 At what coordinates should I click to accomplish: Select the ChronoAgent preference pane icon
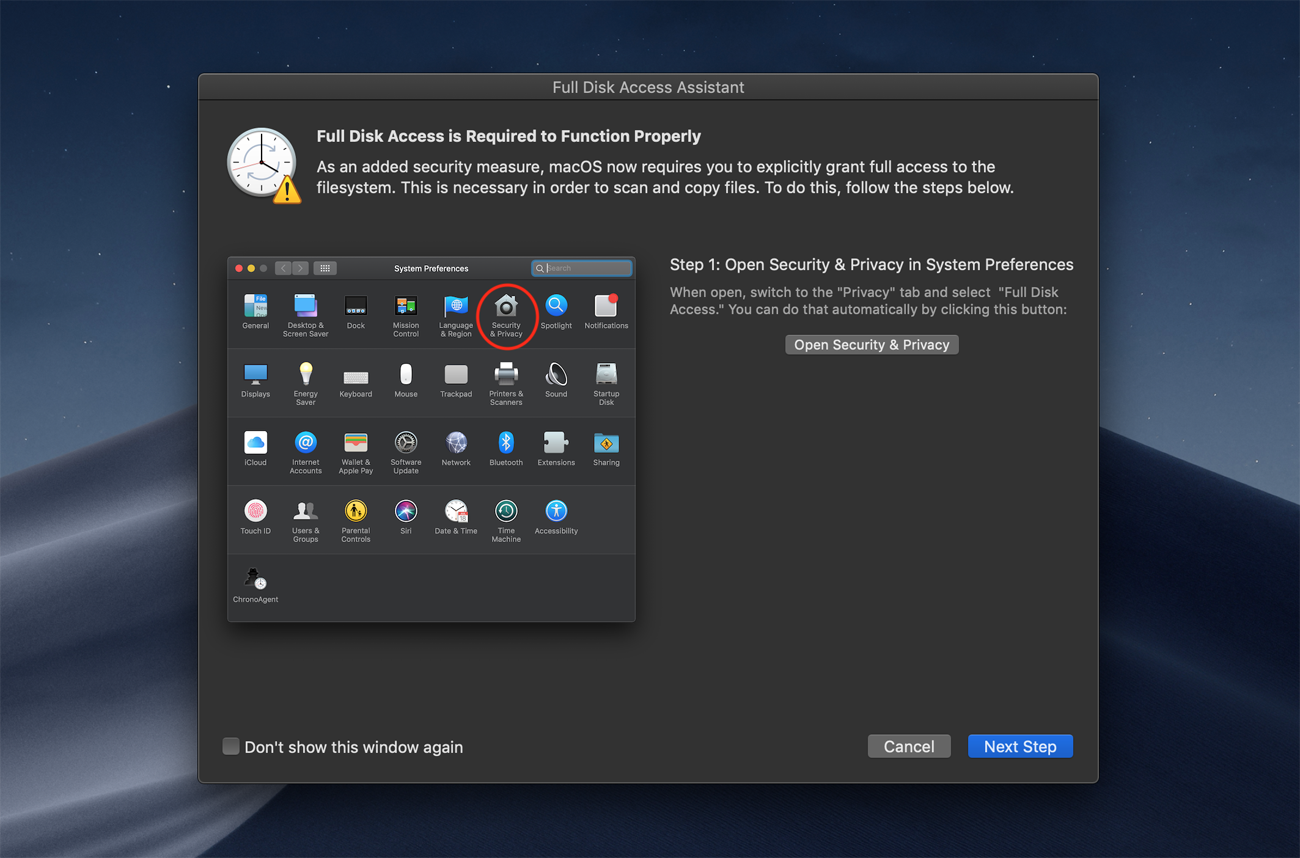(x=255, y=579)
